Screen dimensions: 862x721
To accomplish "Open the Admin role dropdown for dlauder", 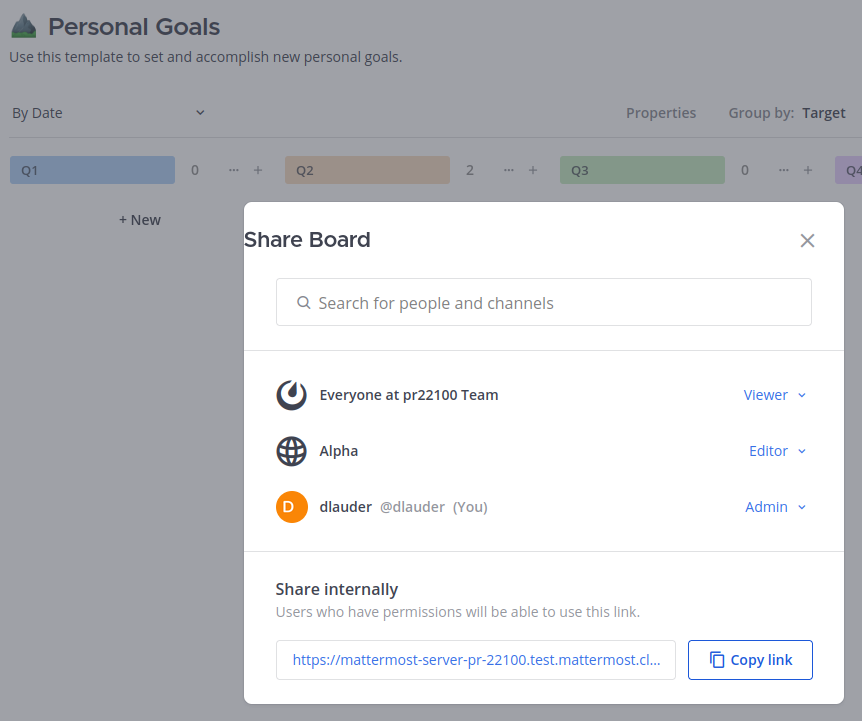I will coord(775,507).
